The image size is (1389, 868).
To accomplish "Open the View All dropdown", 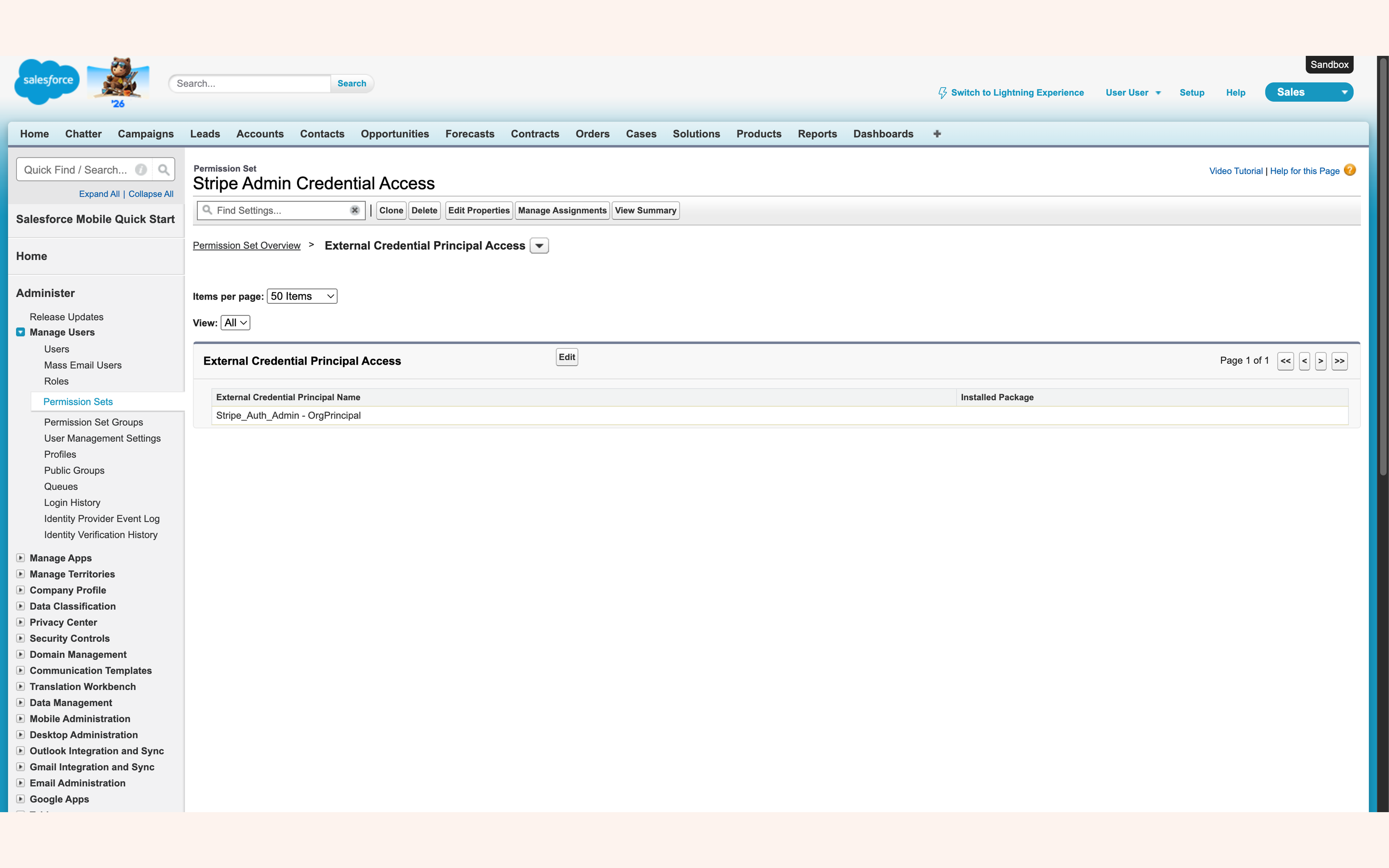I will click(235, 323).
